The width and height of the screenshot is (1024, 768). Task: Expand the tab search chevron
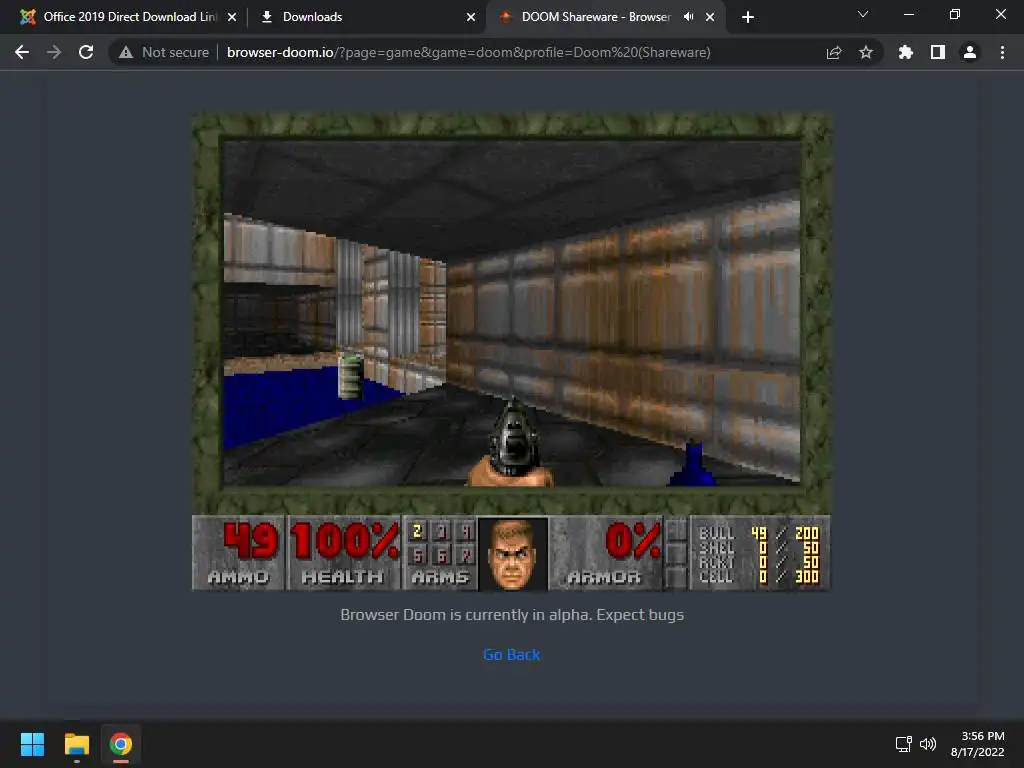click(863, 14)
